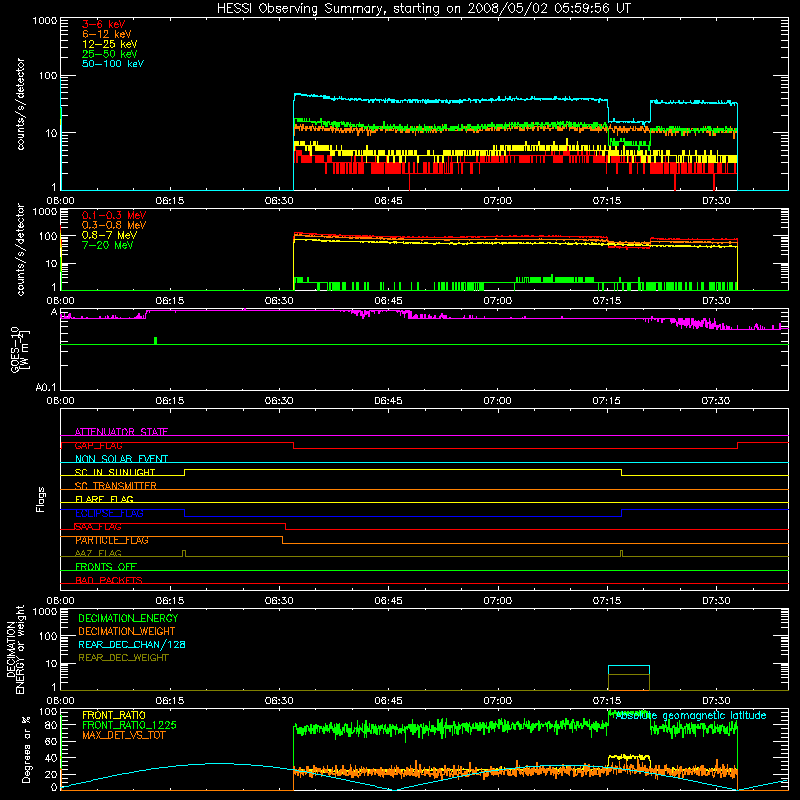Image resolution: width=800 pixels, height=800 pixels.
Task: Click the "DECIMATION ENERGY or weight" axis title
Action: 15,649
